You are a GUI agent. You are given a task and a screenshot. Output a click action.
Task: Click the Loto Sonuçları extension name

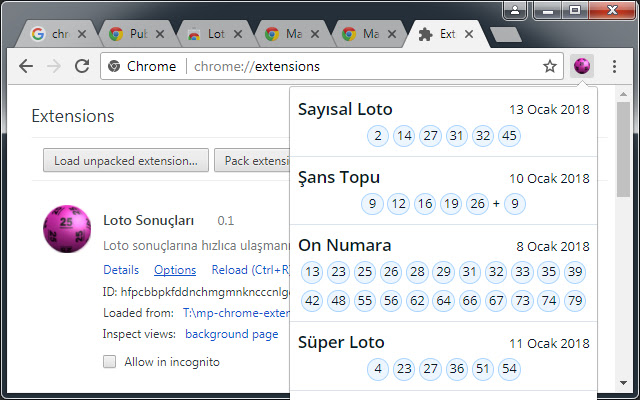[149, 220]
